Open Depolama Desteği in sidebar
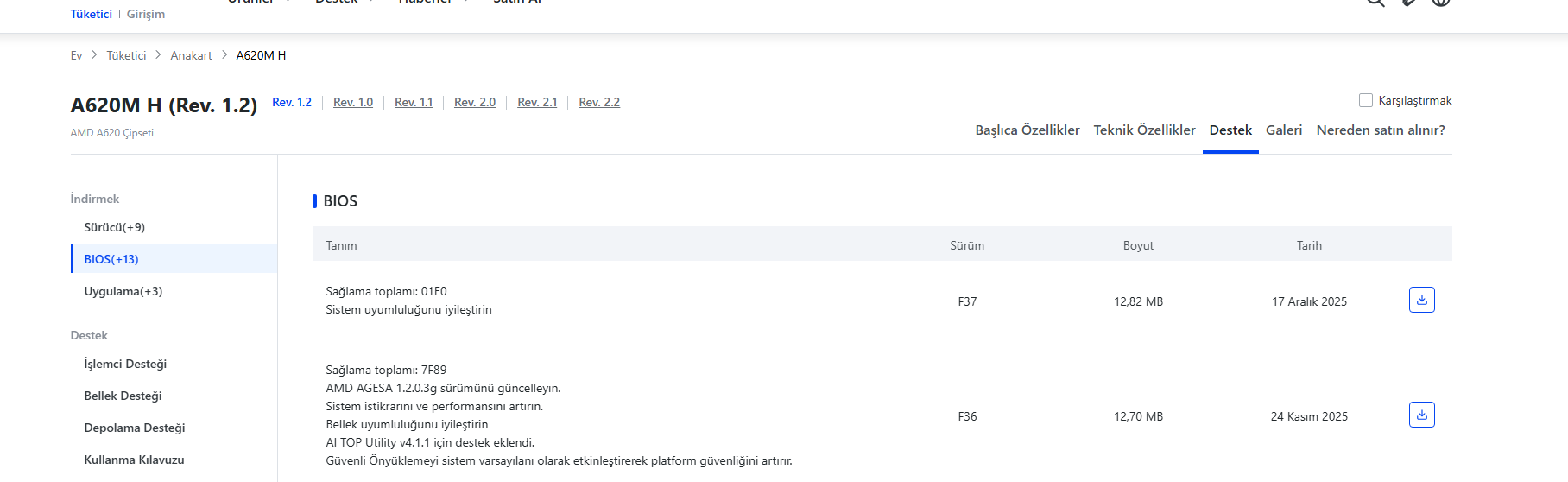Viewport: 1568px width, 482px height. [135, 428]
